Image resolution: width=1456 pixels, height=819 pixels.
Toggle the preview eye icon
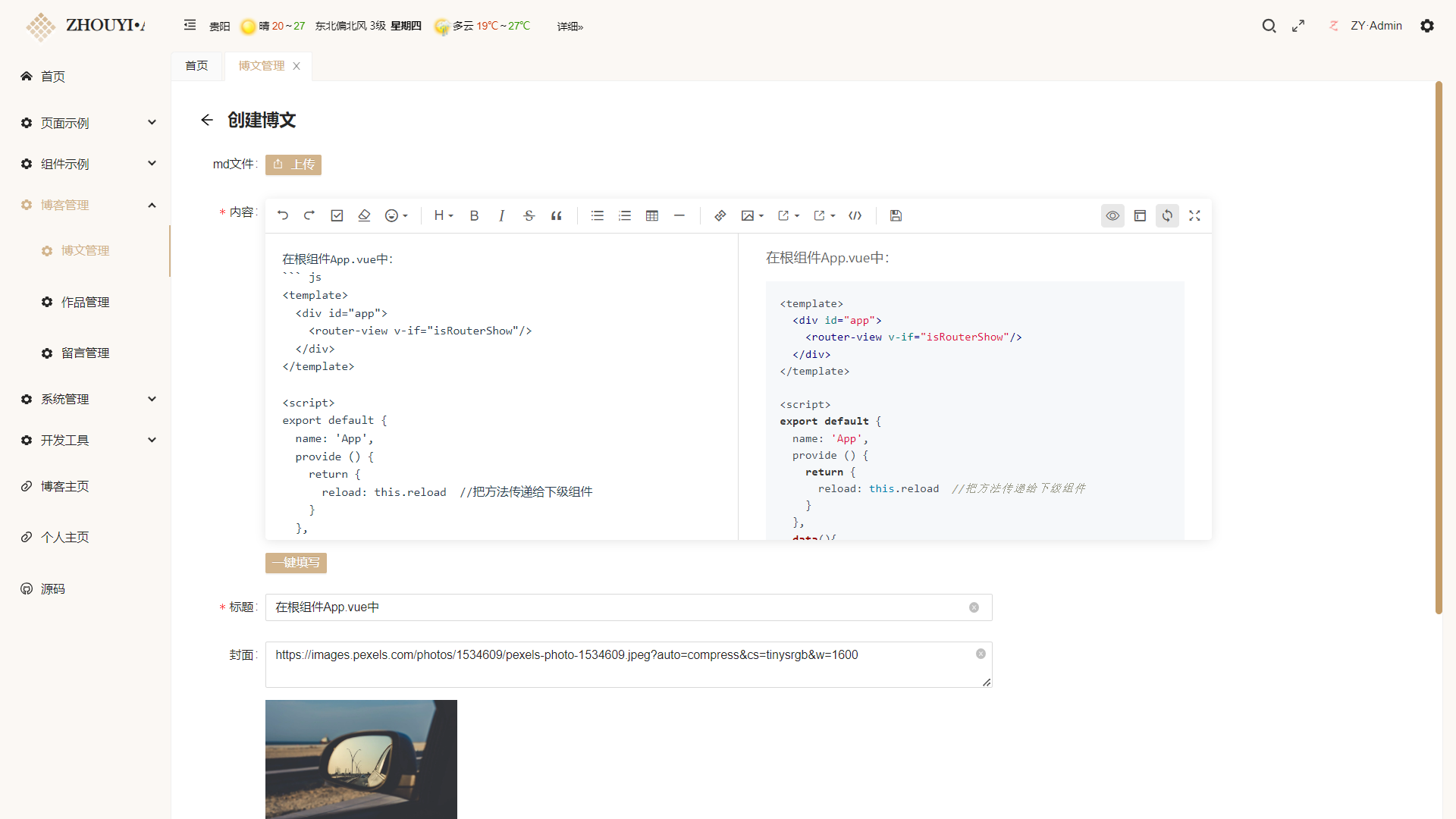(1112, 216)
